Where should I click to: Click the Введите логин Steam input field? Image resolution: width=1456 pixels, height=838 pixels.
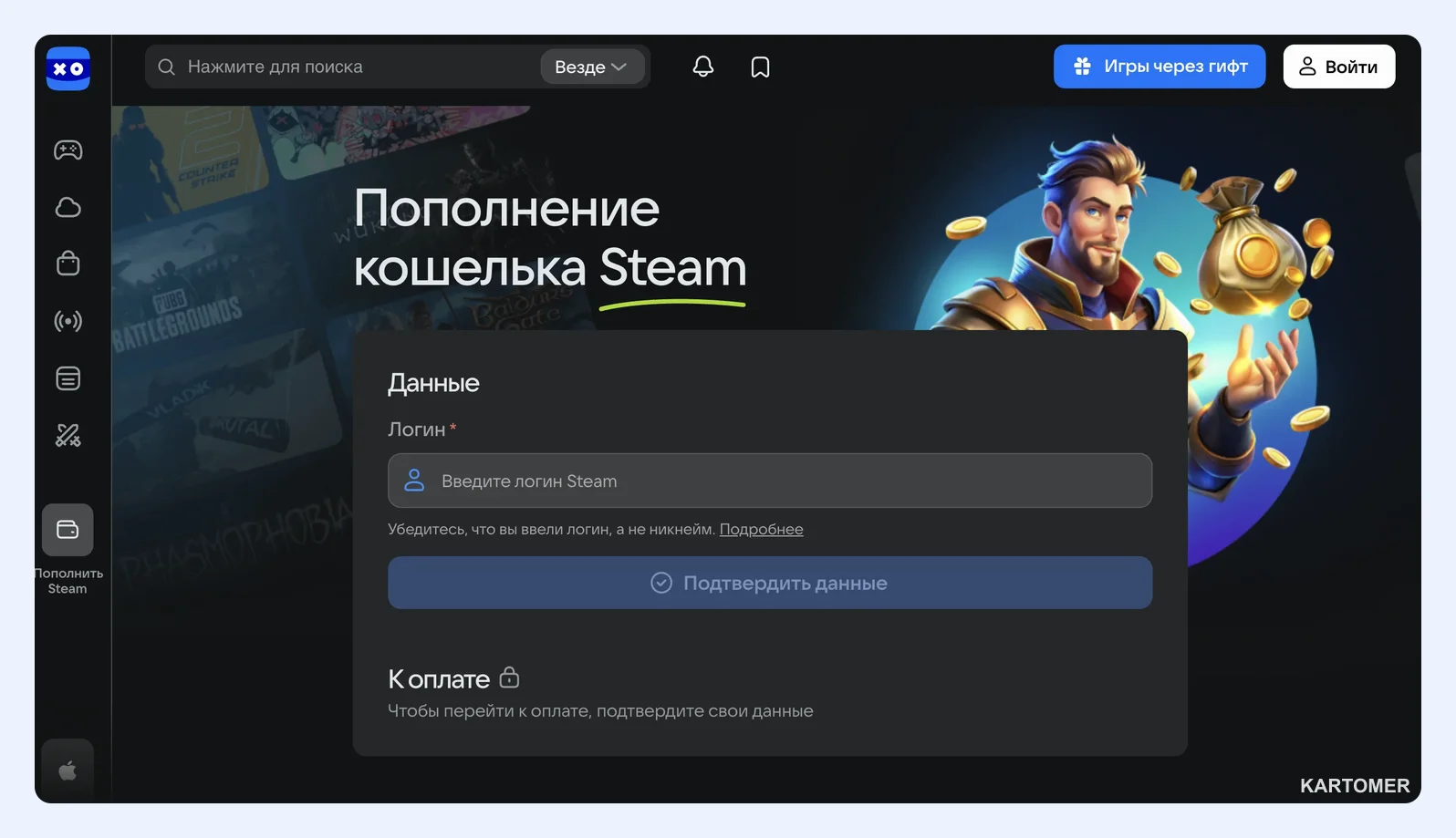coord(770,481)
